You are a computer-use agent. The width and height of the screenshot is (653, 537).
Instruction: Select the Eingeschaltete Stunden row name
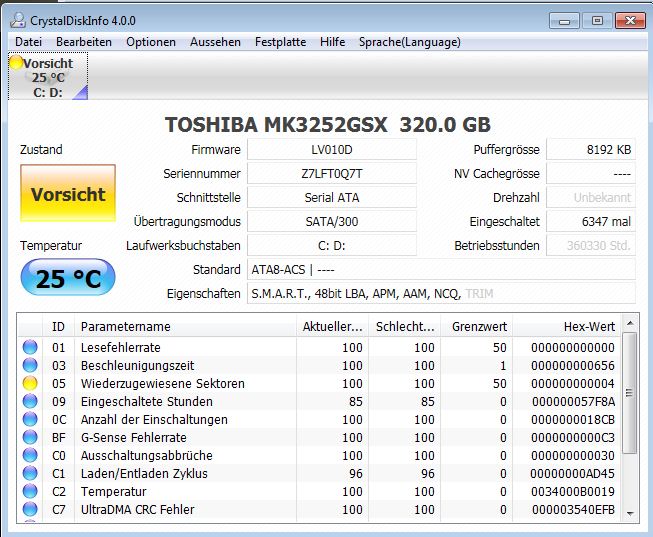click(x=147, y=401)
